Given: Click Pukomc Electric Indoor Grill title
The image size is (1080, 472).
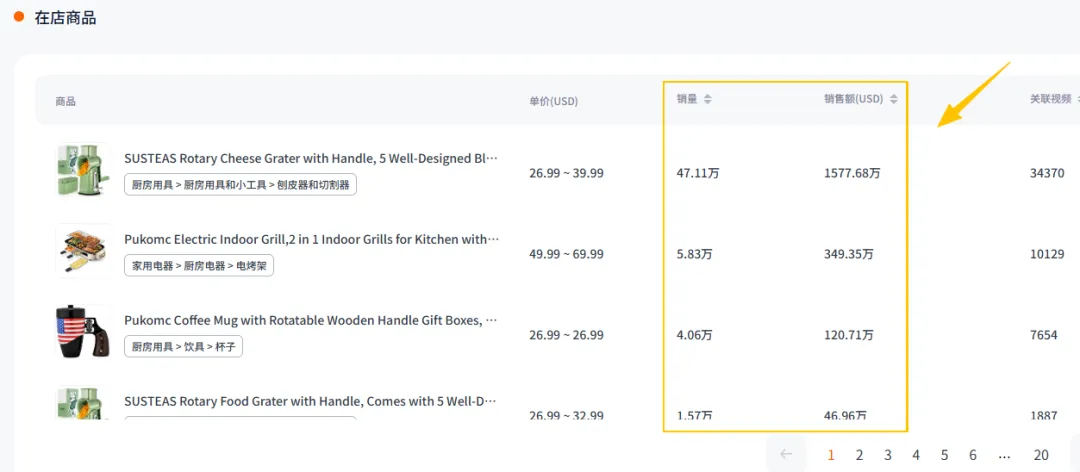Looking at the screenshot, I should [x=310, y=239].
